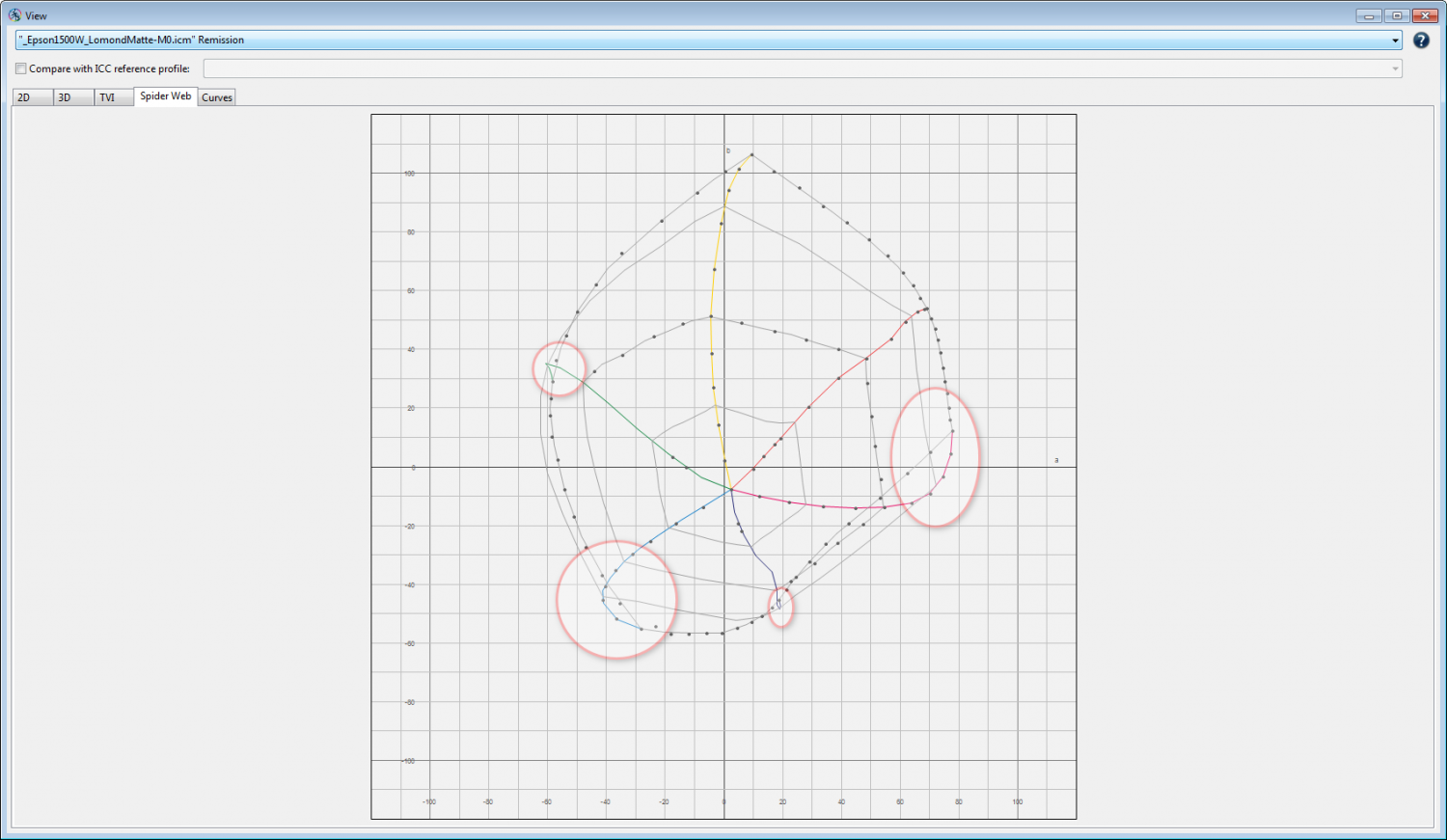Switch to the 2D tab
Image resolution: width=1447 pixels, height=840 pixels.
[x=33, y=97]
